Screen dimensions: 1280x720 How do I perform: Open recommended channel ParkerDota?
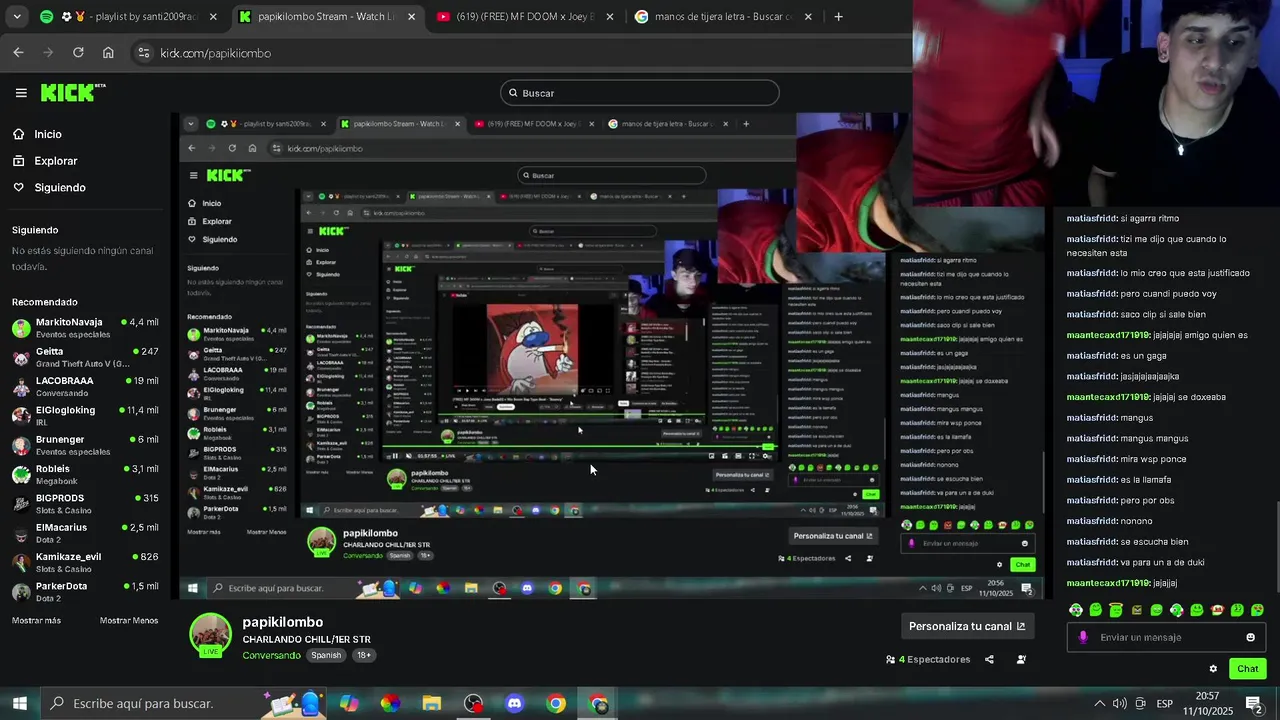pos(85,591)
